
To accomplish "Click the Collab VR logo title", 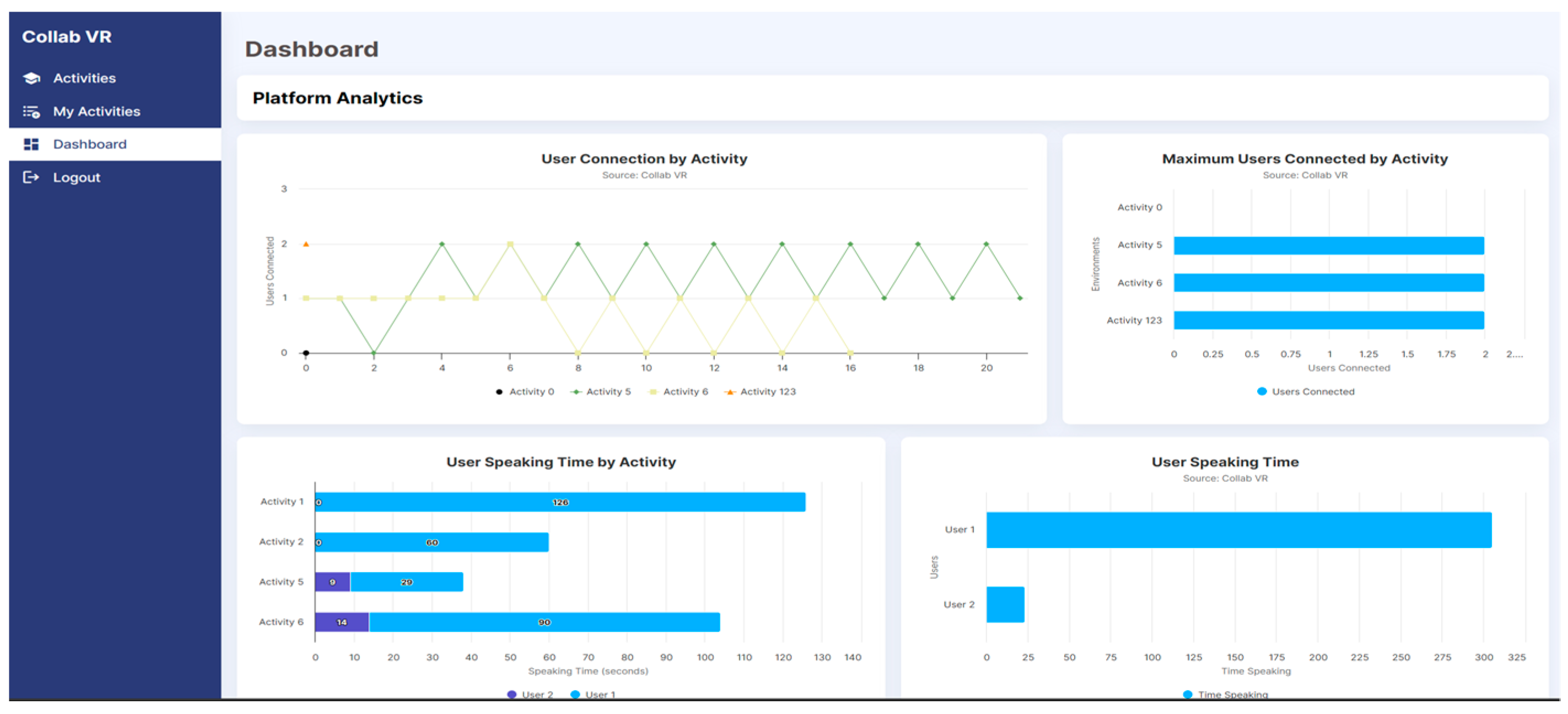I will pyautogui.click(x=67, y=36).
